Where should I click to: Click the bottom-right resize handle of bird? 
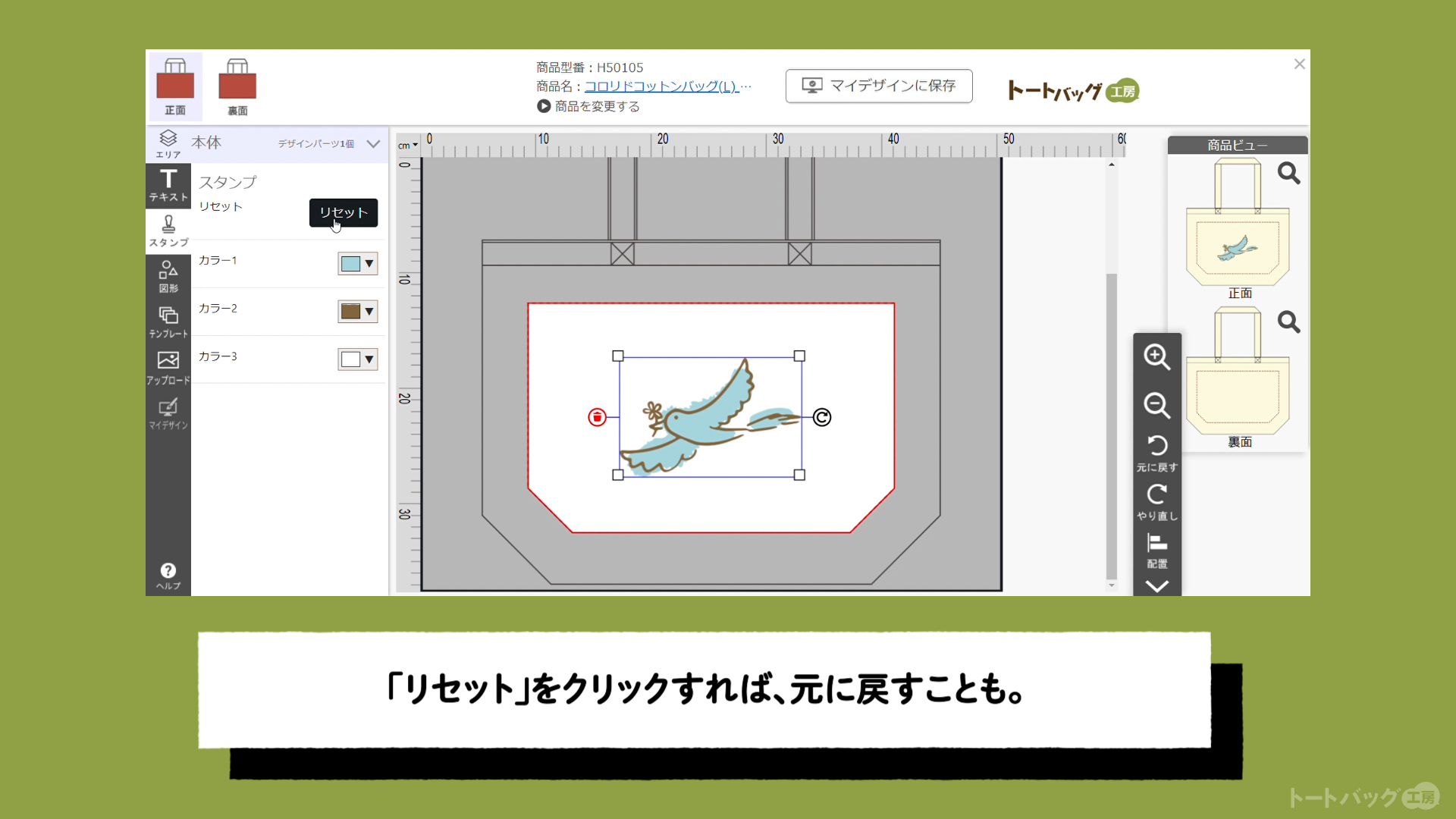click(x=799, y=475)
